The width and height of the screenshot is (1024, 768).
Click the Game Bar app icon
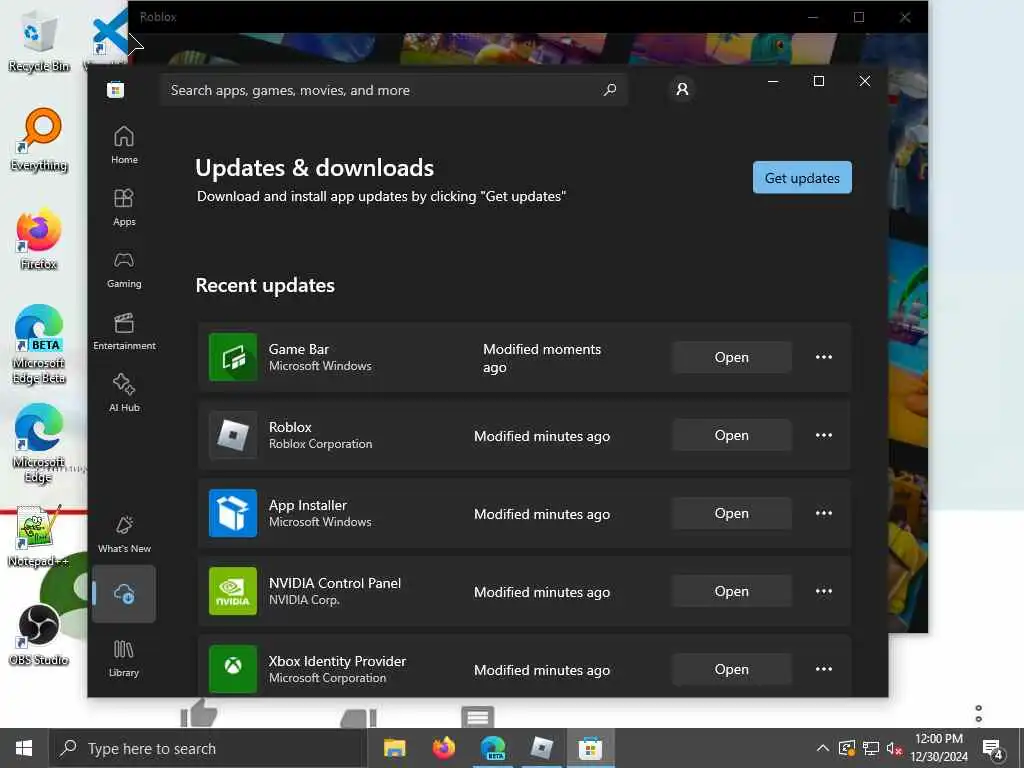233,357
